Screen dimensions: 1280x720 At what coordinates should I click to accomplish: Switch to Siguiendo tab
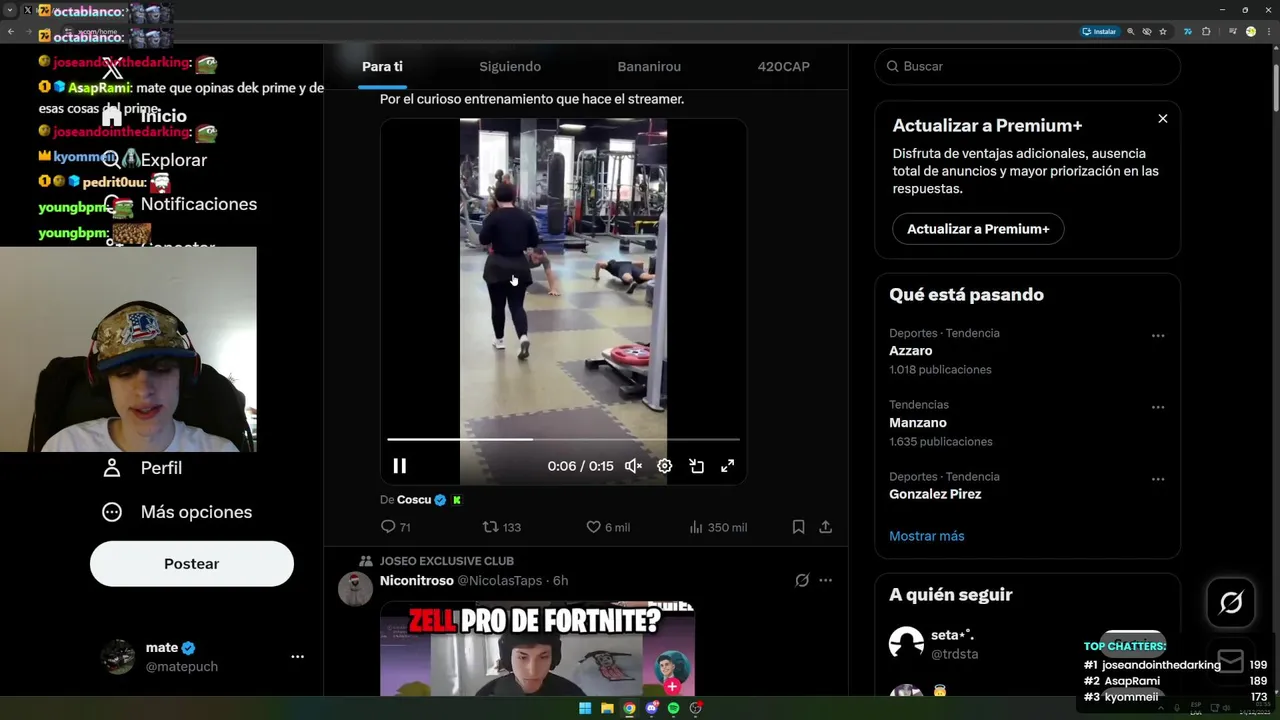(510, 67)
